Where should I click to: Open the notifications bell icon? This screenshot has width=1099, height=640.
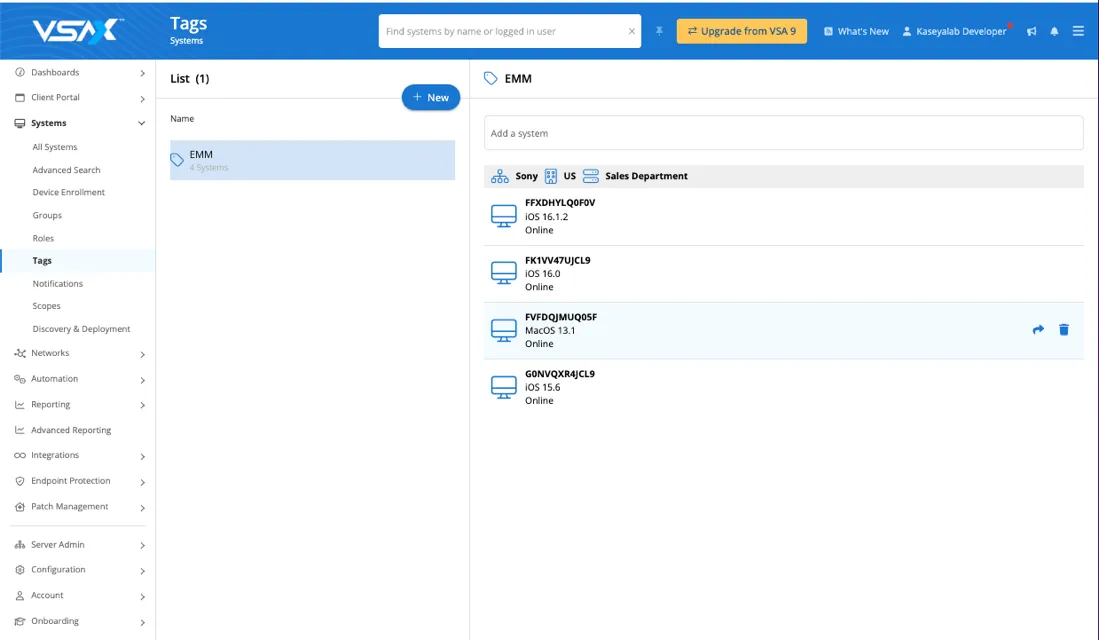1054,31
